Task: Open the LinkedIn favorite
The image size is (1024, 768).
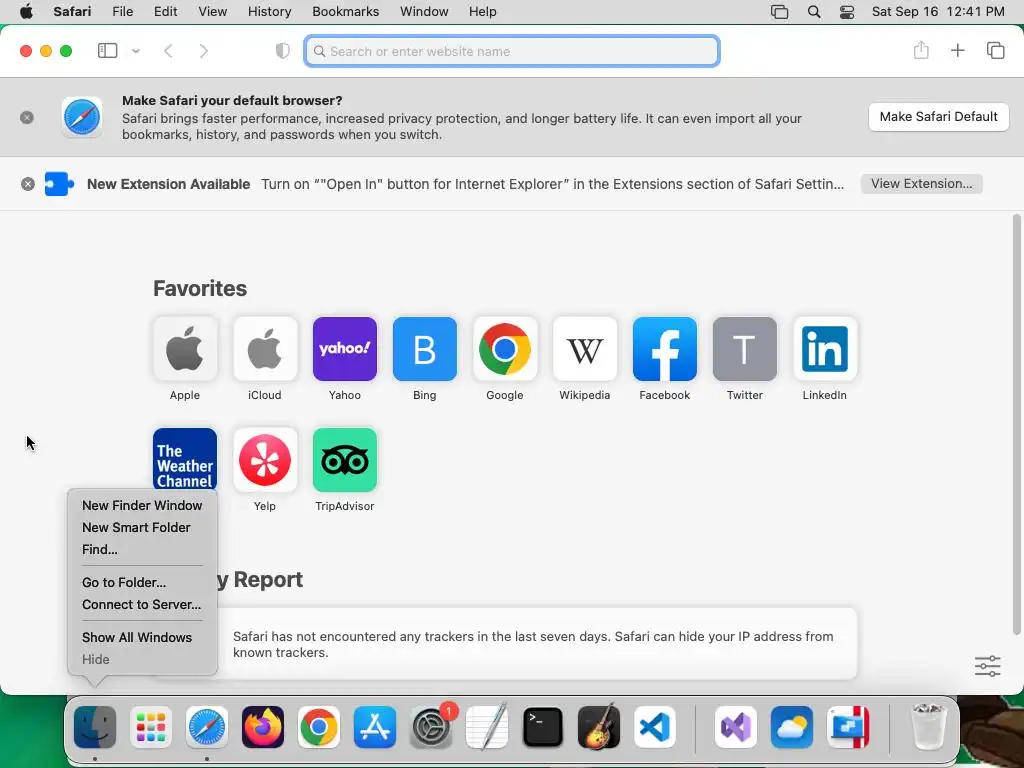Action: point(825,349)
